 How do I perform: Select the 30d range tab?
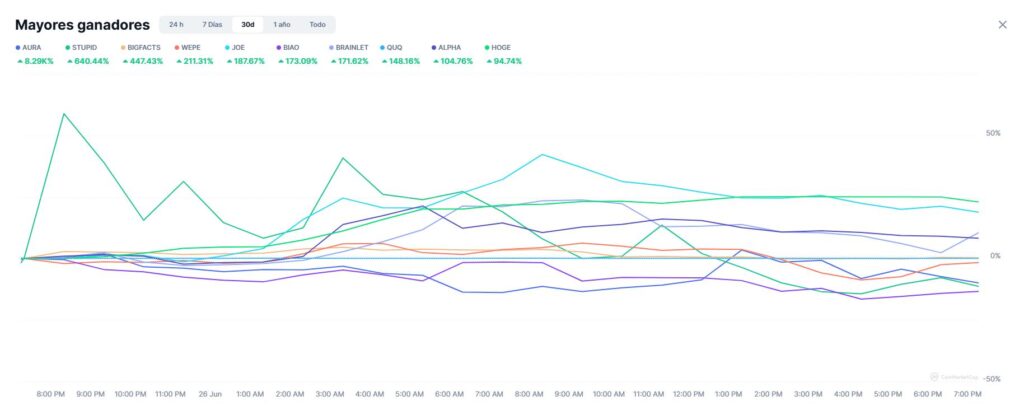[248, 24]
